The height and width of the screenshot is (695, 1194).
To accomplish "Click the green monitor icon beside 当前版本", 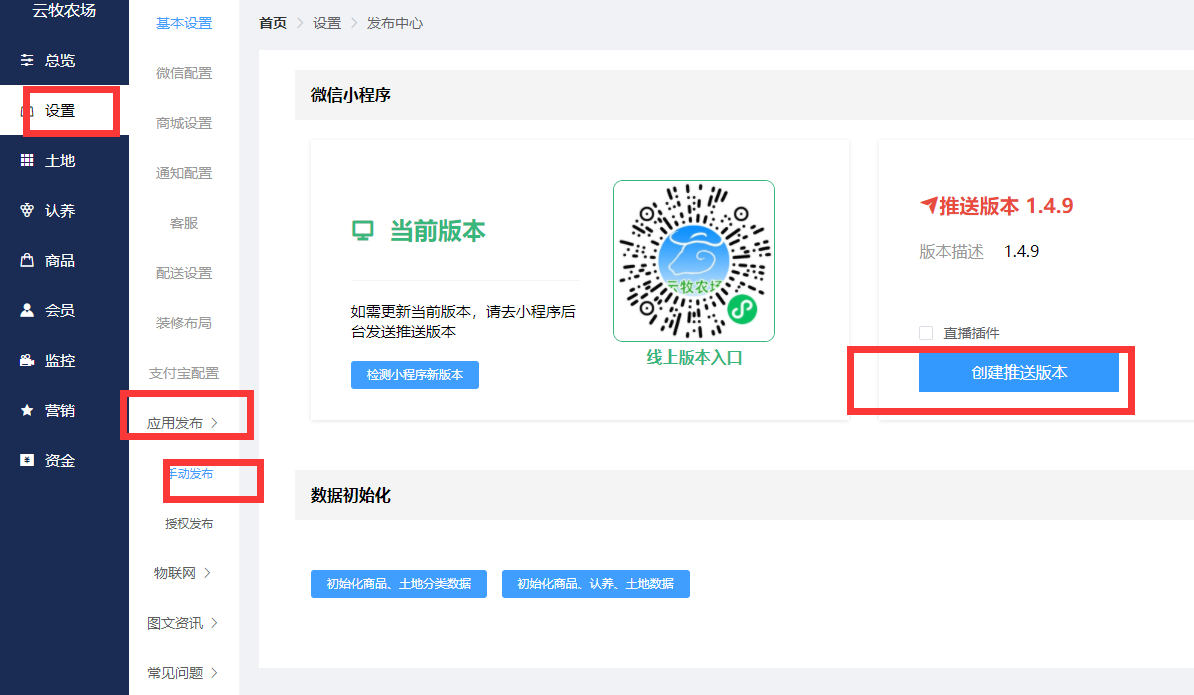I will [362, 230].
